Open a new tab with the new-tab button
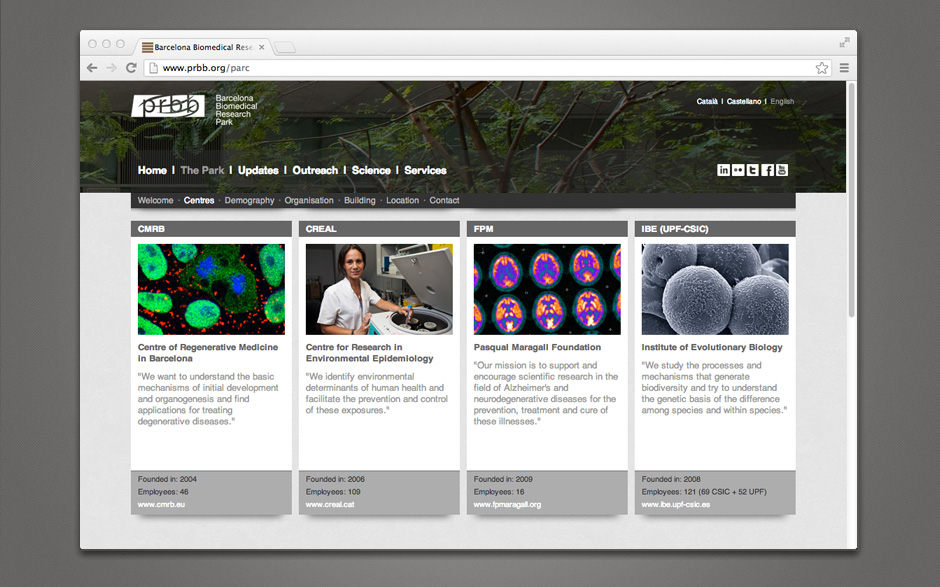The image size is (940, 587). click(x=284, y=47)
